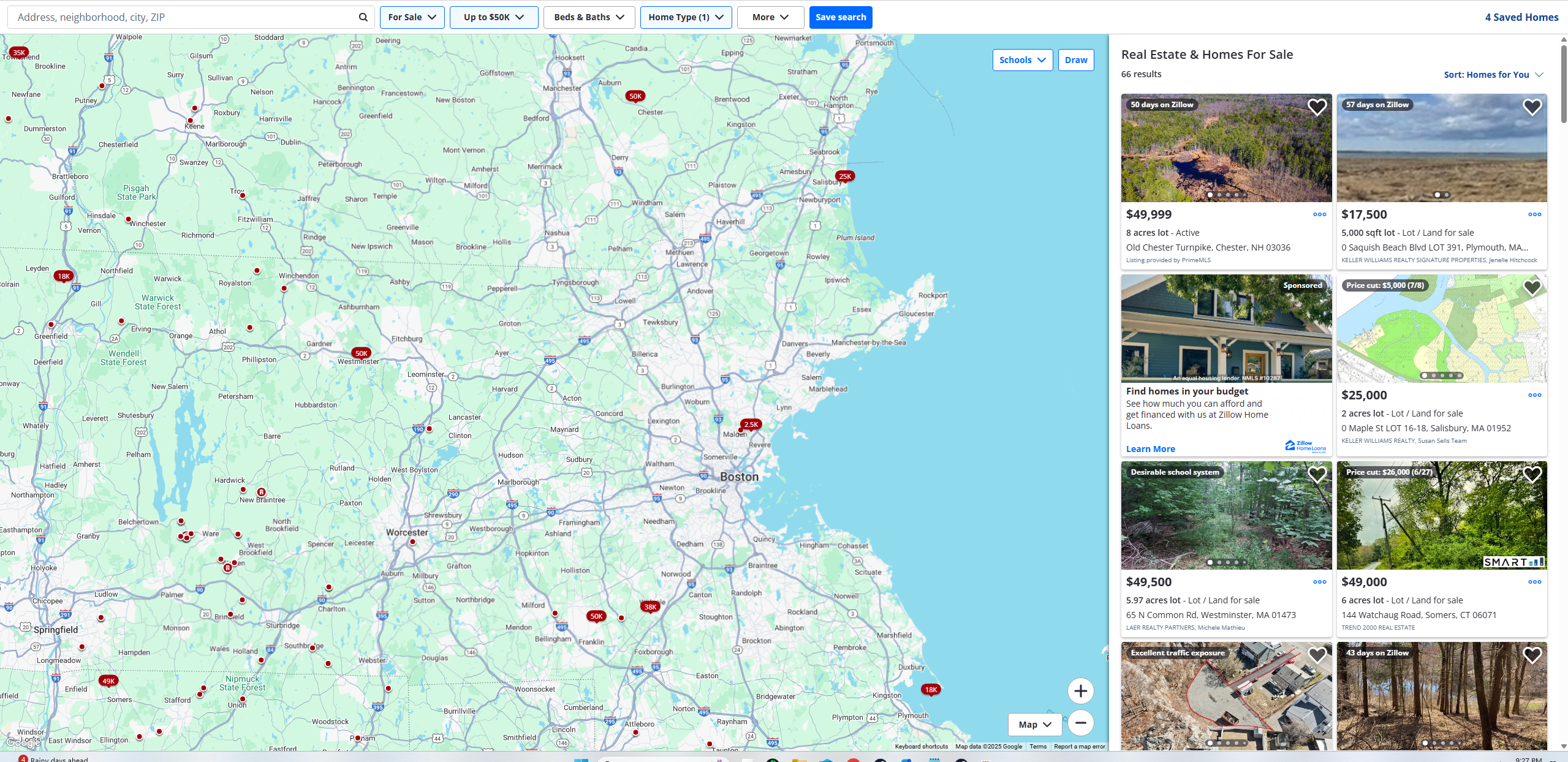The height and width of the screenshot is (762, 1568).
Task: Click address 0 Maple St LOT 16-18, Salisbury
Action: 1426,428
